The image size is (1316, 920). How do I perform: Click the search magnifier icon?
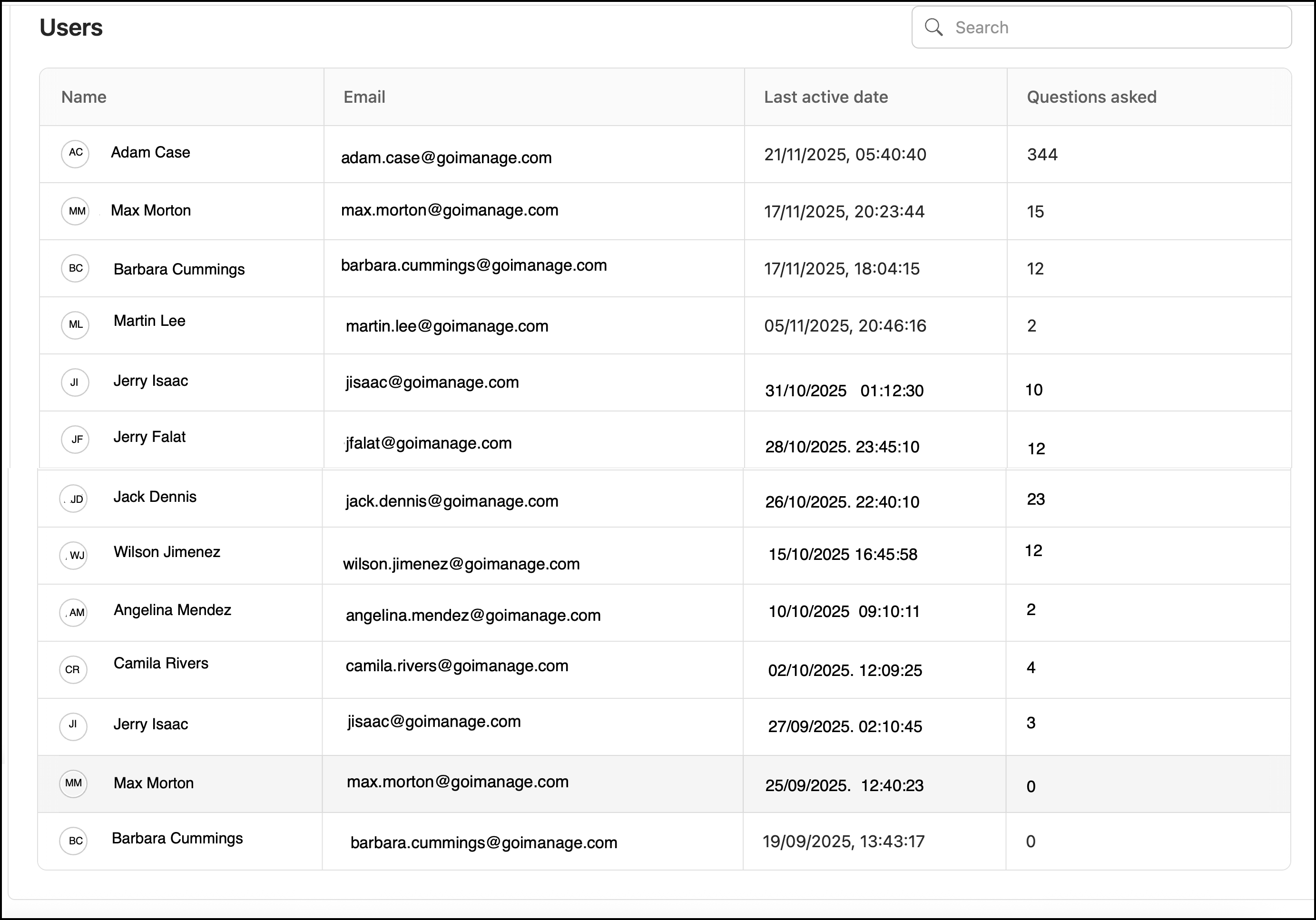pos(933,27)
